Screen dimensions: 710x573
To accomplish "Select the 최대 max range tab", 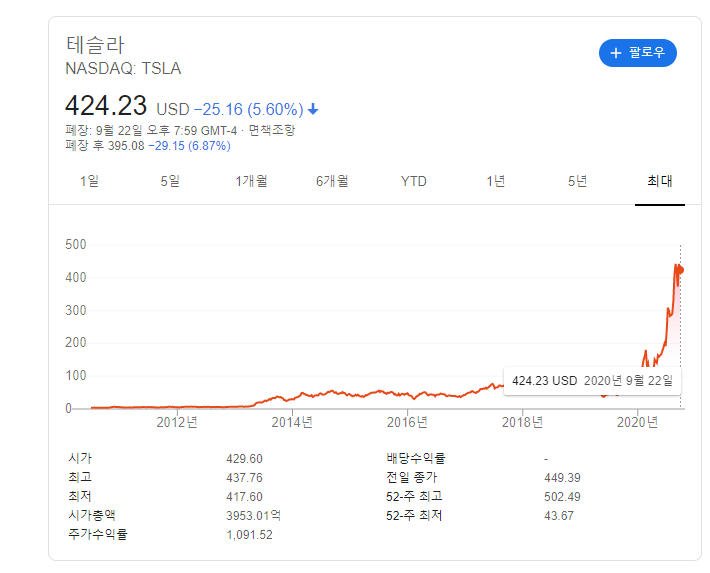I will click(x=660, y=181).
